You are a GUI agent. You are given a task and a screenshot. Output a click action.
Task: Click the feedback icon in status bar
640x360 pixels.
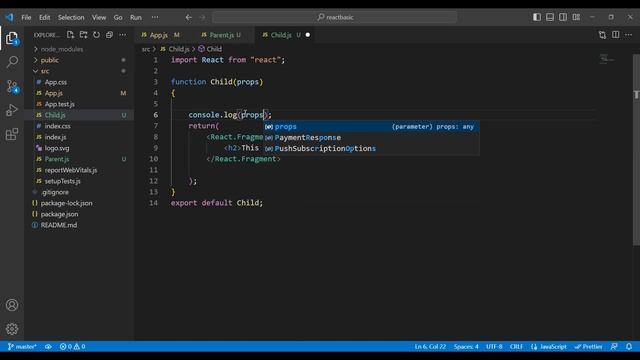click(x=614, y=347)
